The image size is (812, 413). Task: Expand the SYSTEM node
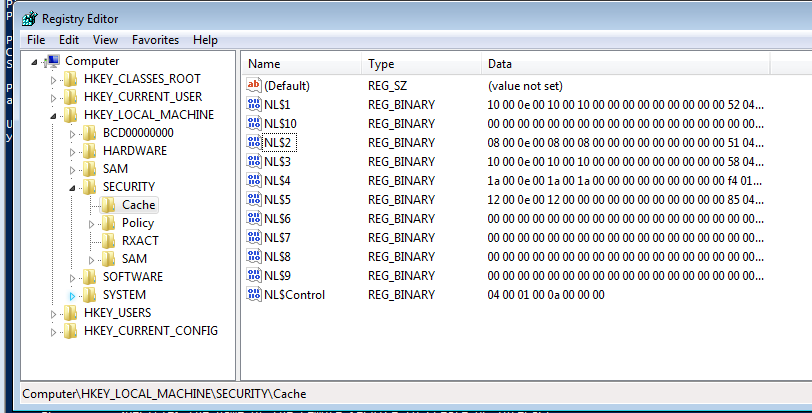click(72, 296)
